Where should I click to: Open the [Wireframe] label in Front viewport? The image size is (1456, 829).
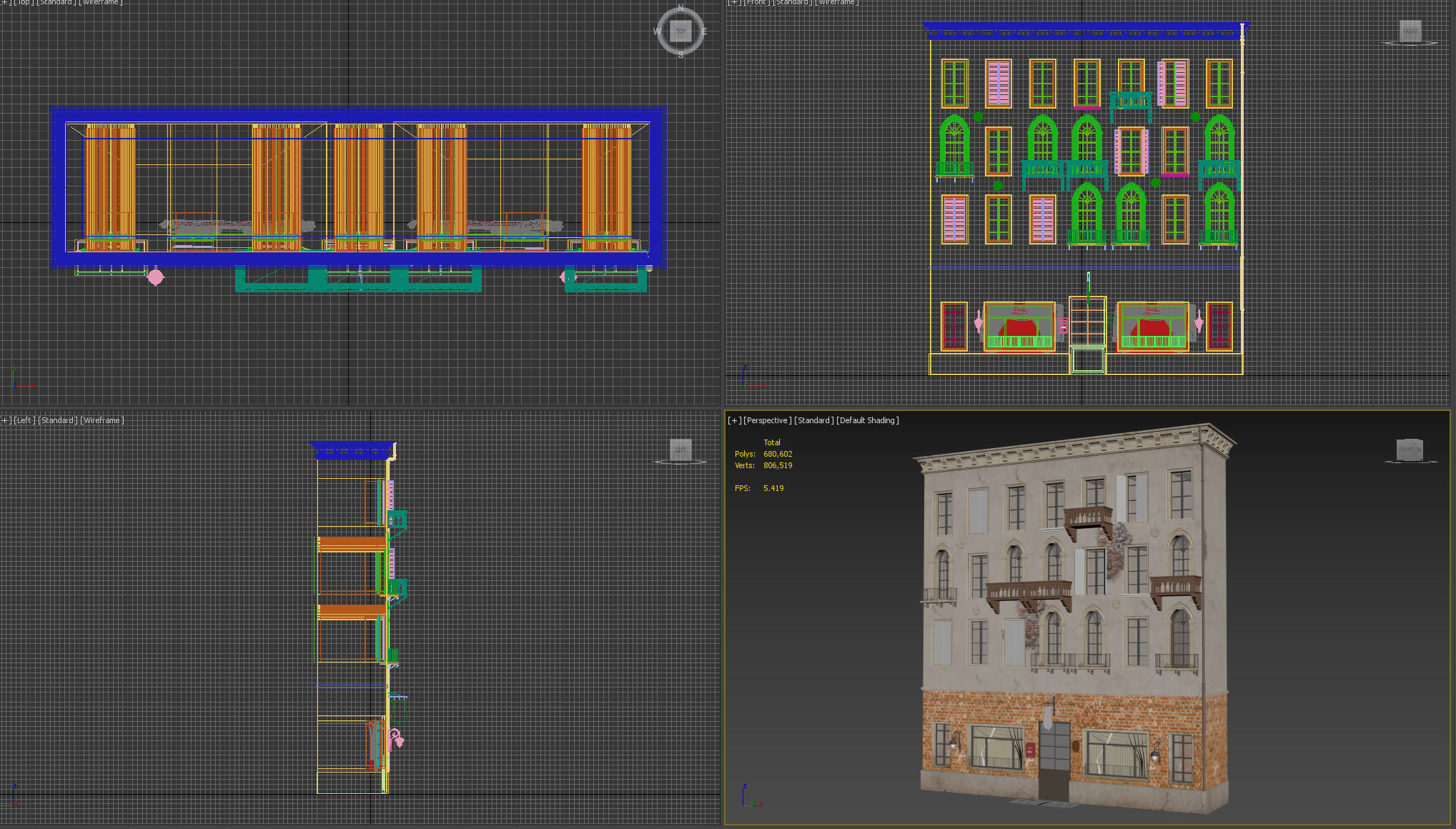point(837,3)
